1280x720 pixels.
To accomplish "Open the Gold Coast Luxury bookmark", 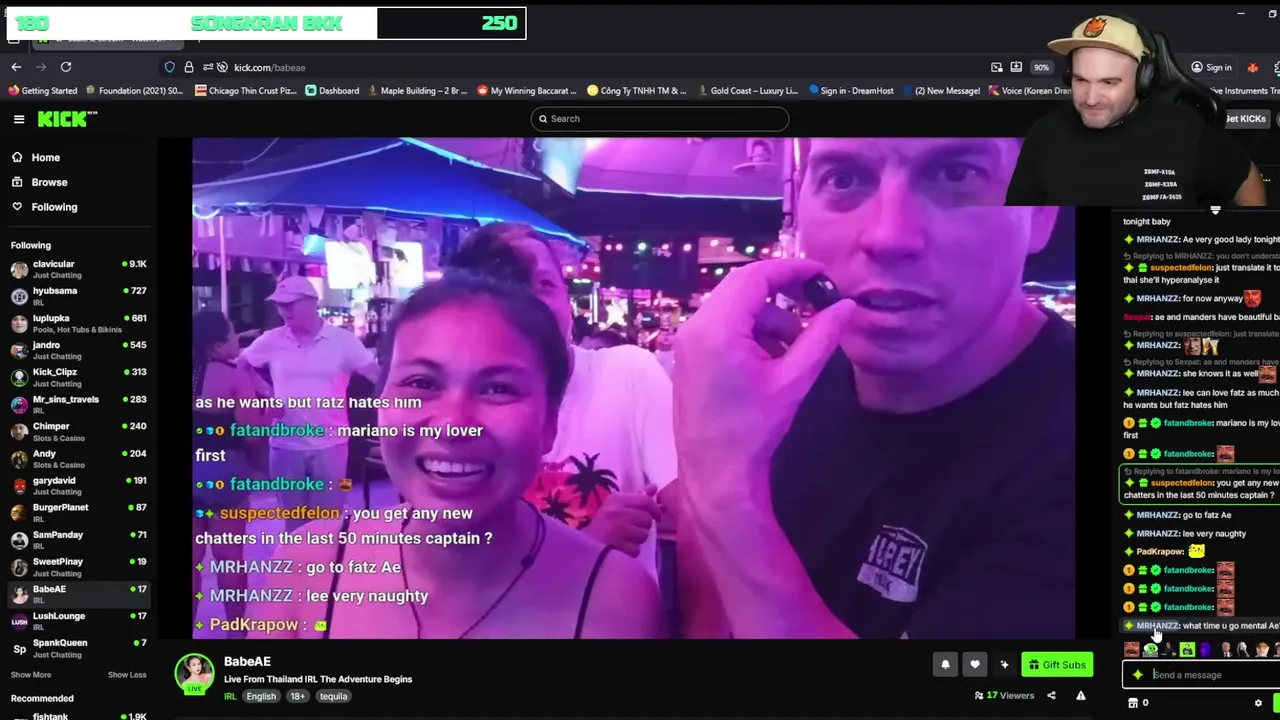I will (x=747, y=90).
